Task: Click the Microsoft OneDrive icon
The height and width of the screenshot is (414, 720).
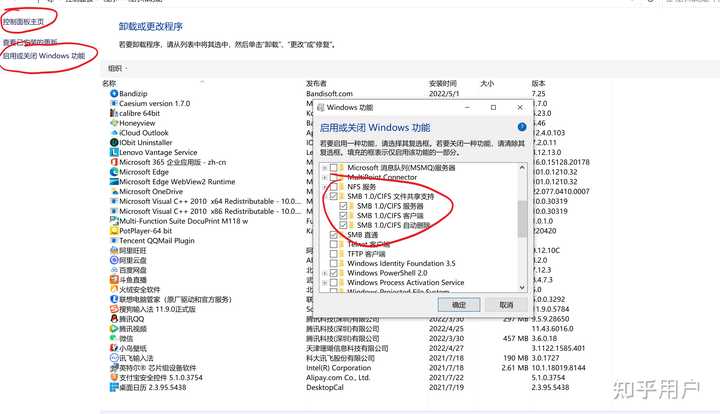Action: coord(114,191)
